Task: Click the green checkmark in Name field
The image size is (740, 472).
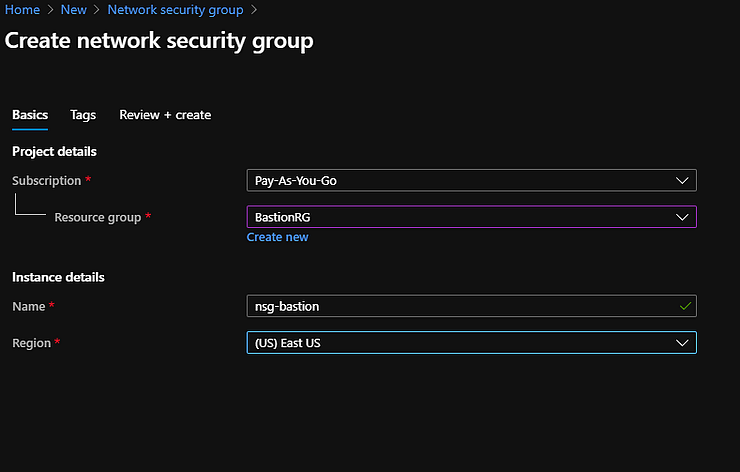Action: 685,306
